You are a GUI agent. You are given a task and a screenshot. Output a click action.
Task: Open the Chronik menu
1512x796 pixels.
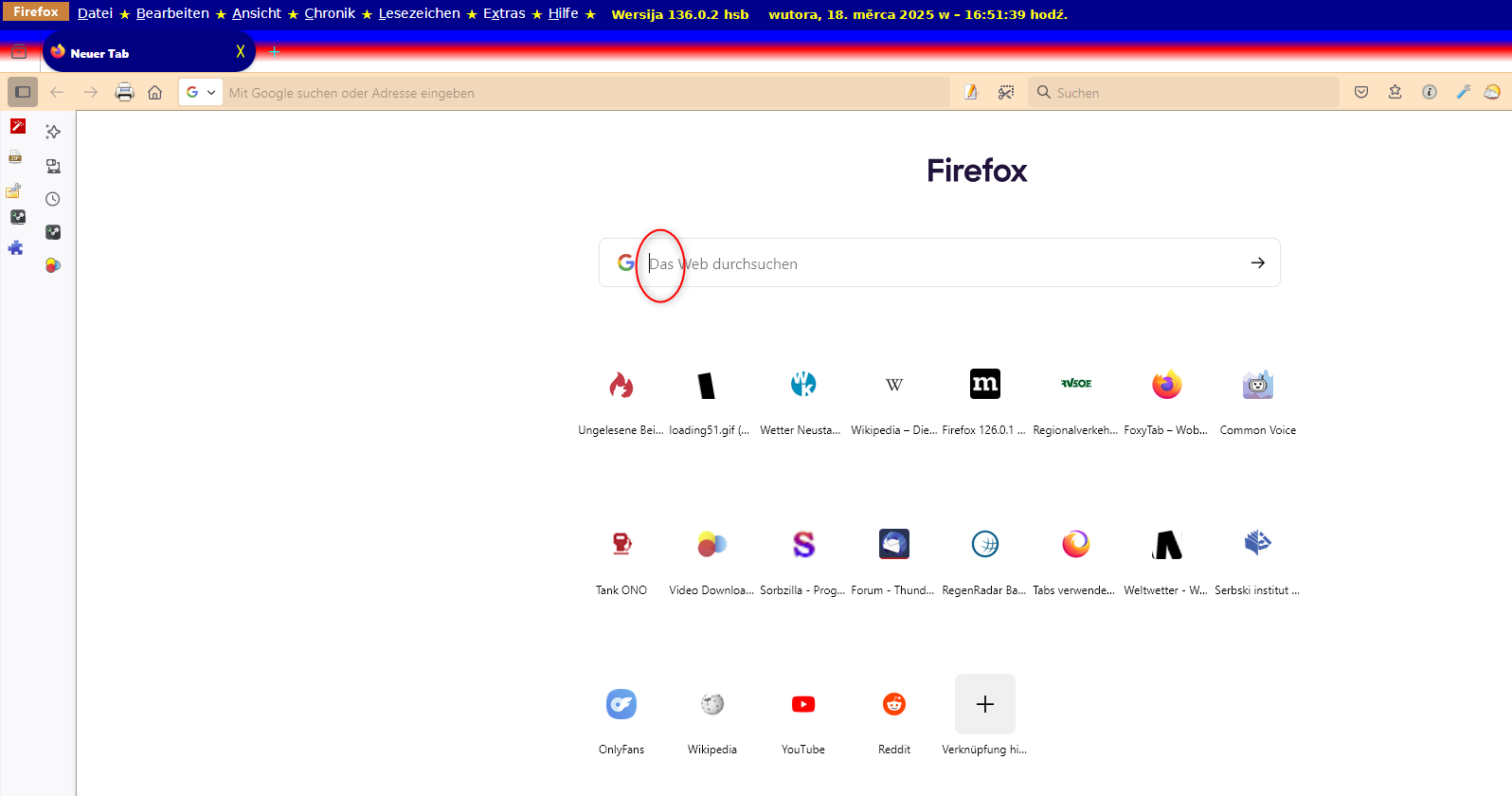pyautogui.click(x=330, y=13)
